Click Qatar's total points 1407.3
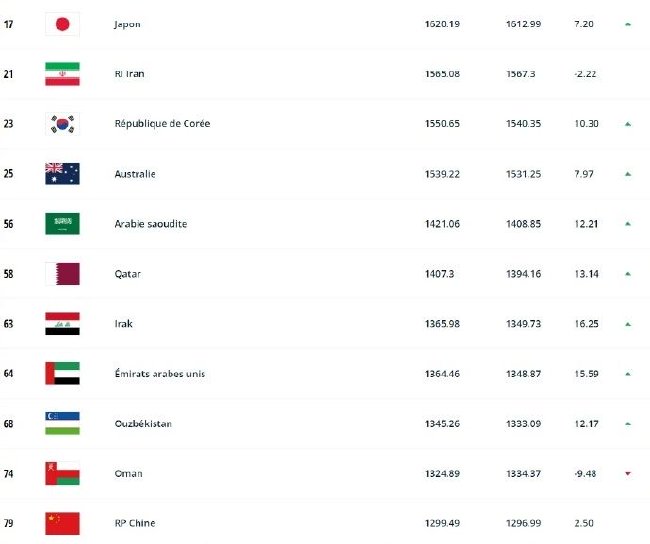 pyautogui.click(x=439, y=274)
